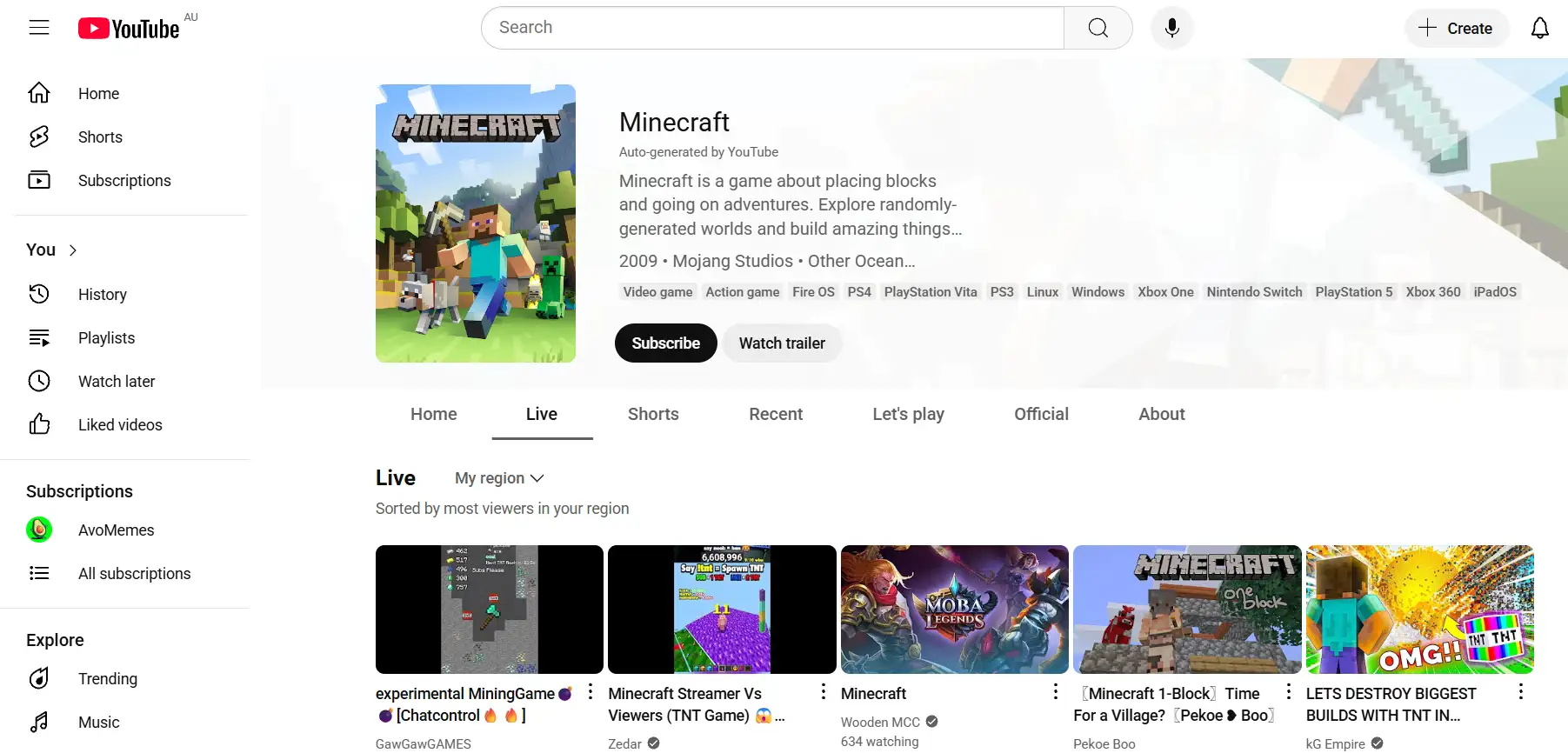Open experimental MiningGame stream thumbnail
The image size is (1568, 753).
pyautogui.click(x=490, y=610)
